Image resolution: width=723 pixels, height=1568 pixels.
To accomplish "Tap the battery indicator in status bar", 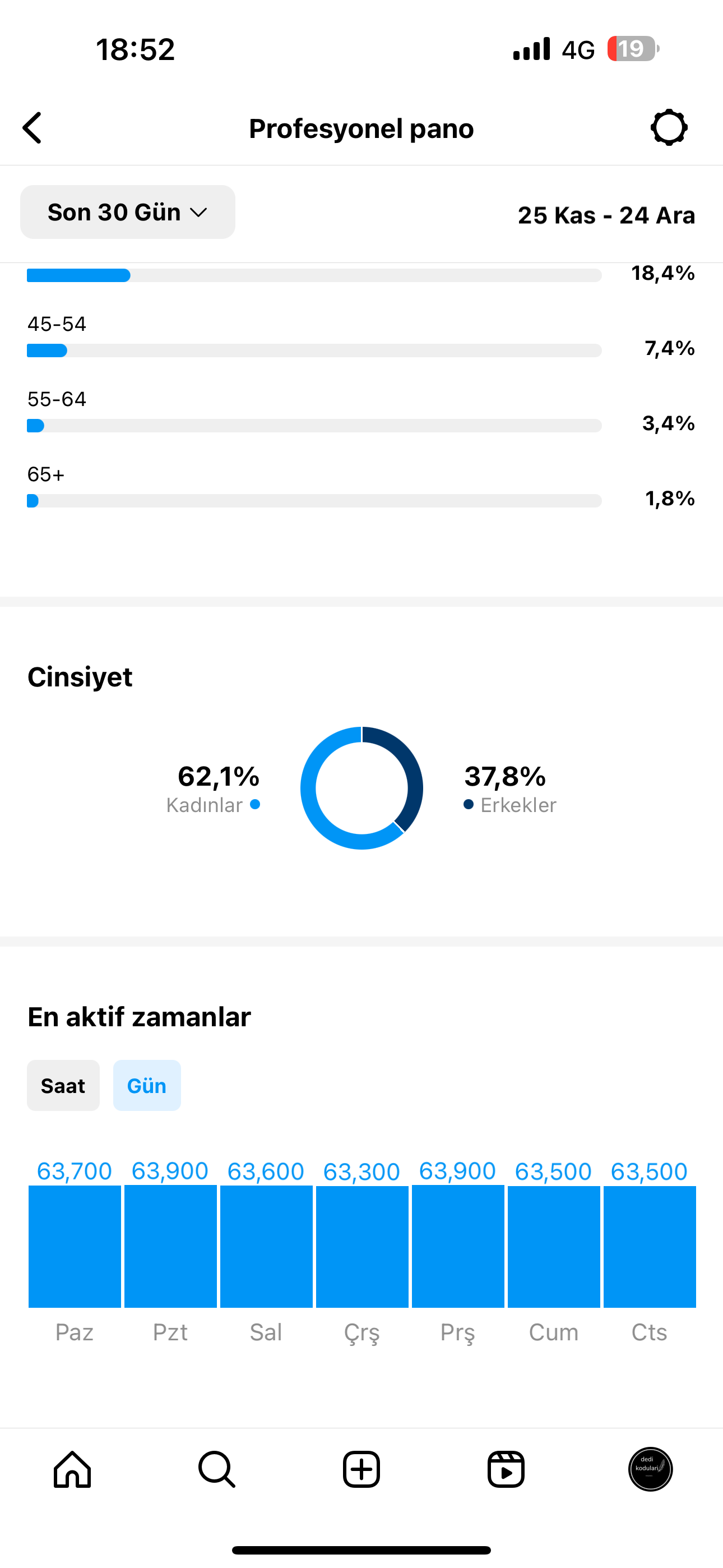I will tap(633, 49).
